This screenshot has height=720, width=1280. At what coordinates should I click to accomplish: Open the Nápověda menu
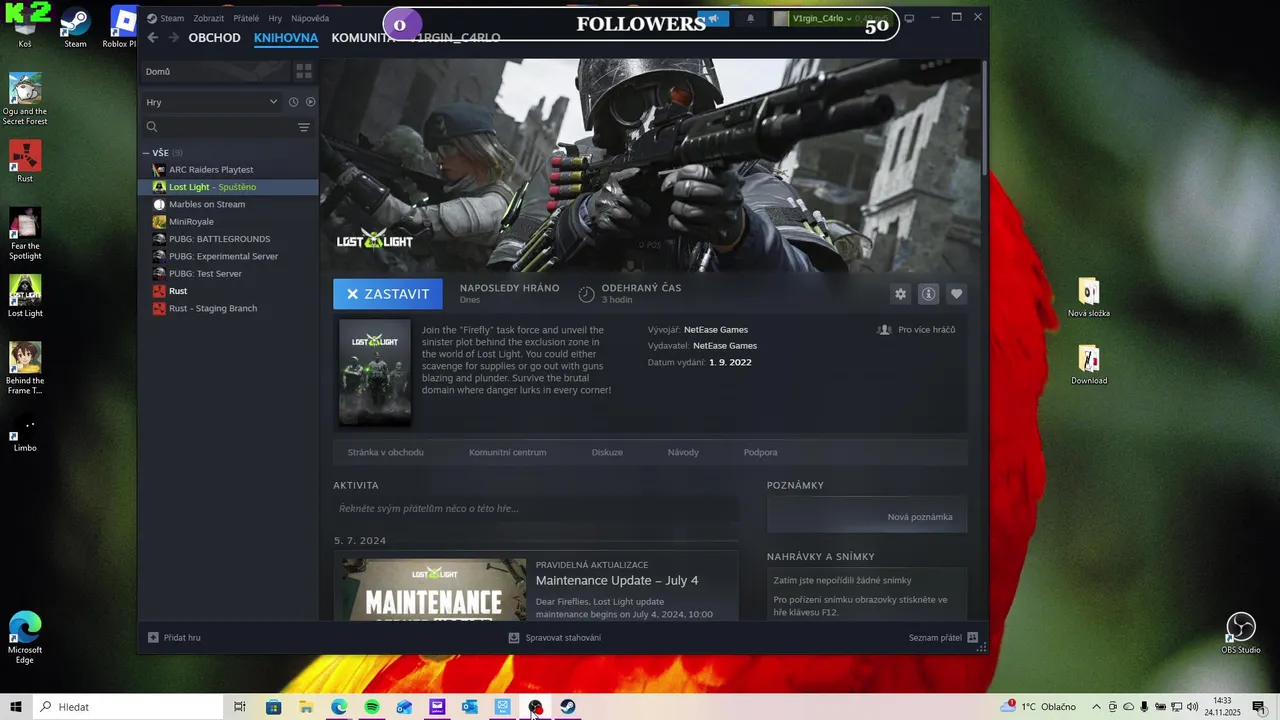coord(310,18)
